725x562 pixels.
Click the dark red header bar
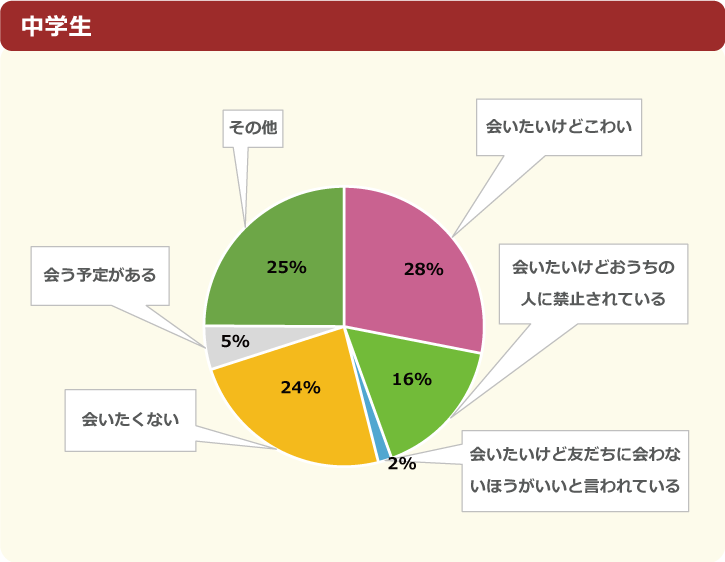(362, 26)
